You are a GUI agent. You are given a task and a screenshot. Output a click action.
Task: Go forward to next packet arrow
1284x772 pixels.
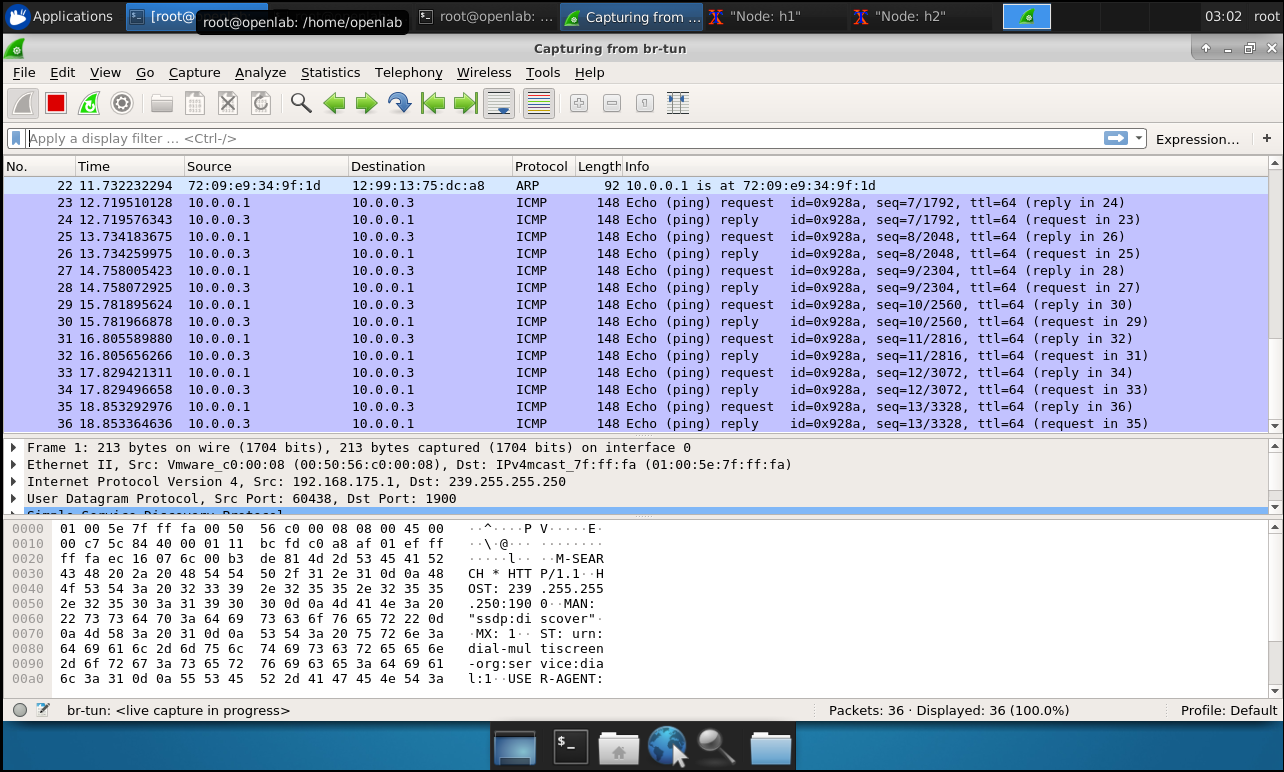pyautogui.click(x=367, y=103)
